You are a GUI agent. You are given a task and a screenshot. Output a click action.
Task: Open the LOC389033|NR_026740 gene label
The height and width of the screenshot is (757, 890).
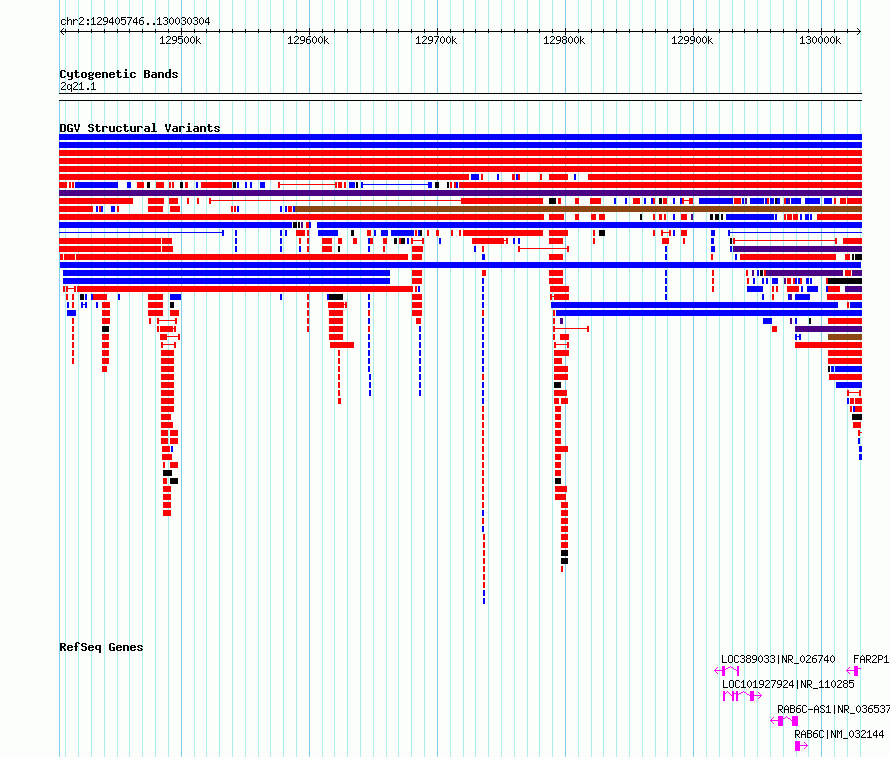(778, 659)
